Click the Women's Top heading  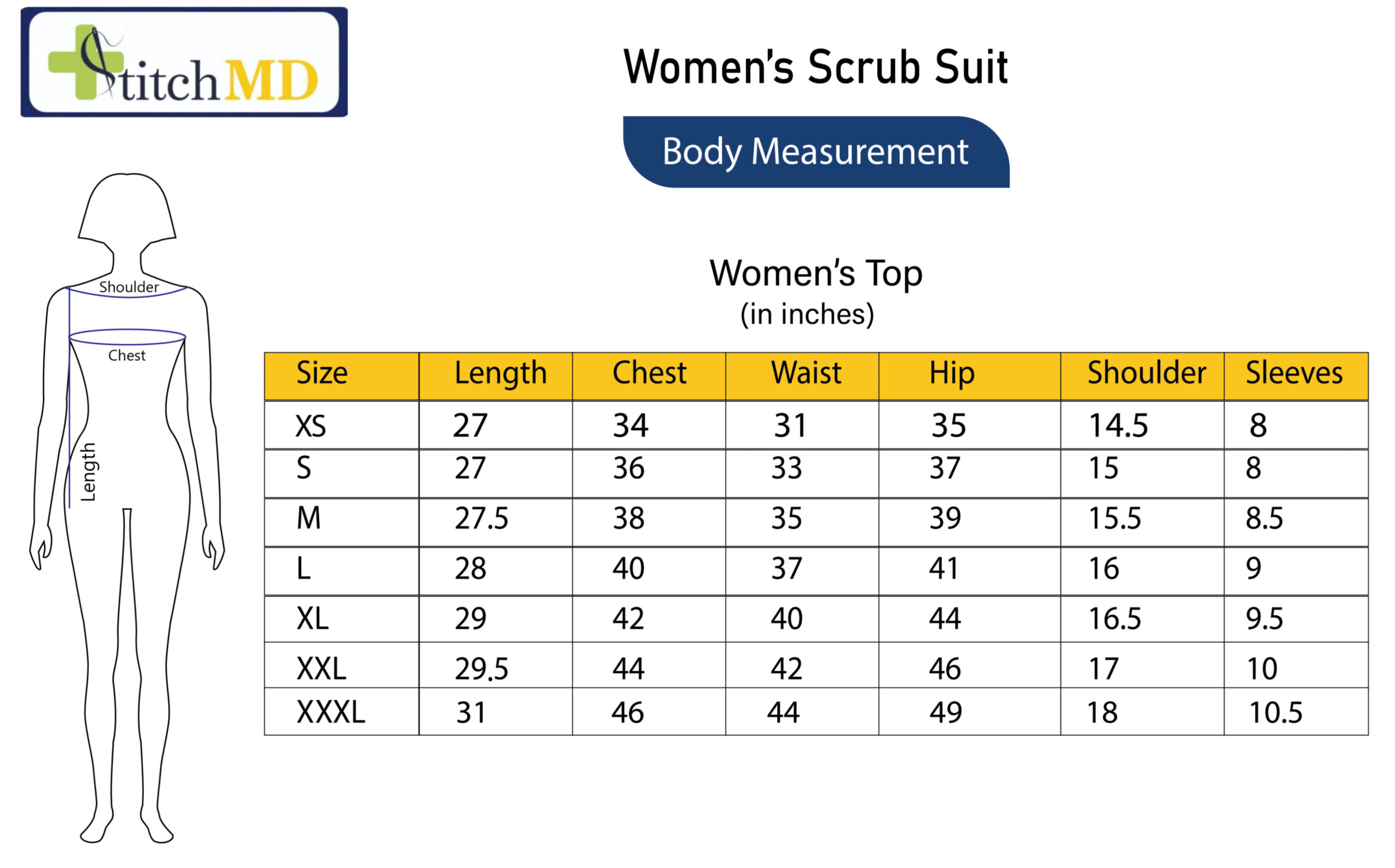[x=815, y=274]
